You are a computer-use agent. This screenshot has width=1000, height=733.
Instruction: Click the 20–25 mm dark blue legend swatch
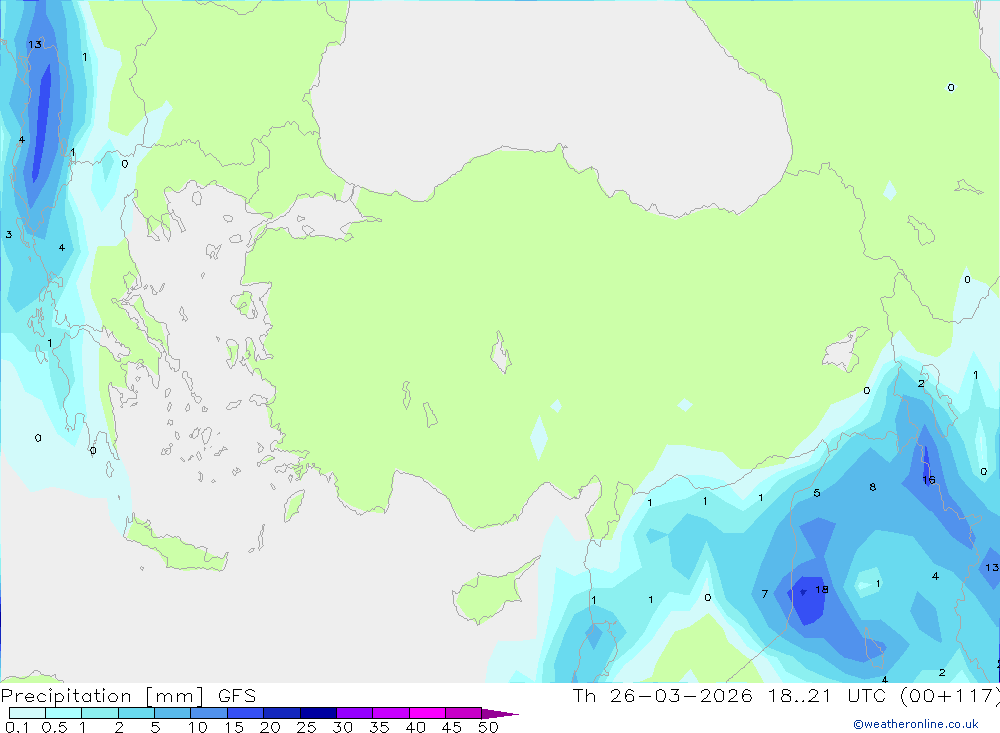click(x=281, y=713)
